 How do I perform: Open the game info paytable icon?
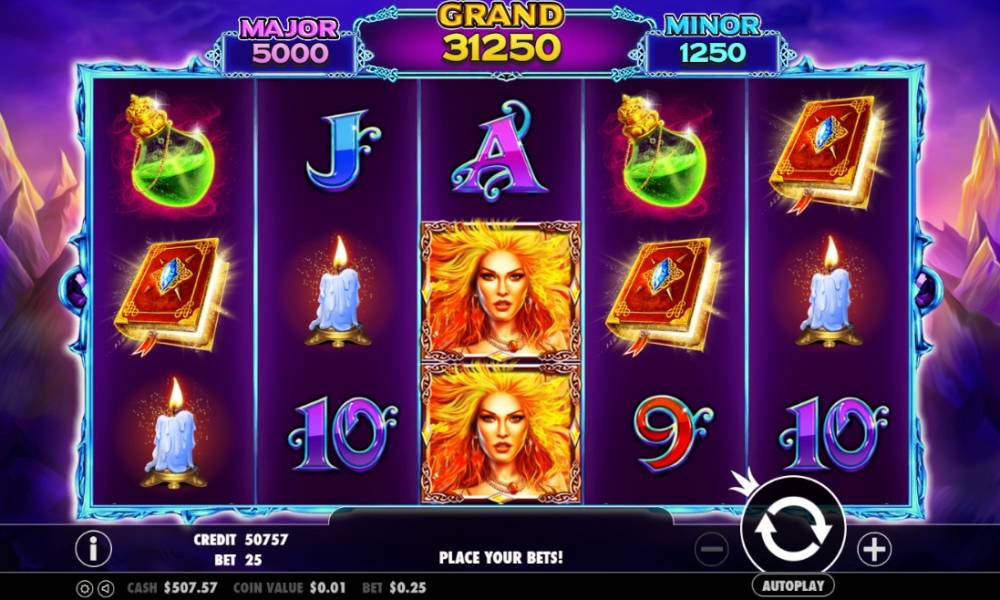click(x=93, y=548)
